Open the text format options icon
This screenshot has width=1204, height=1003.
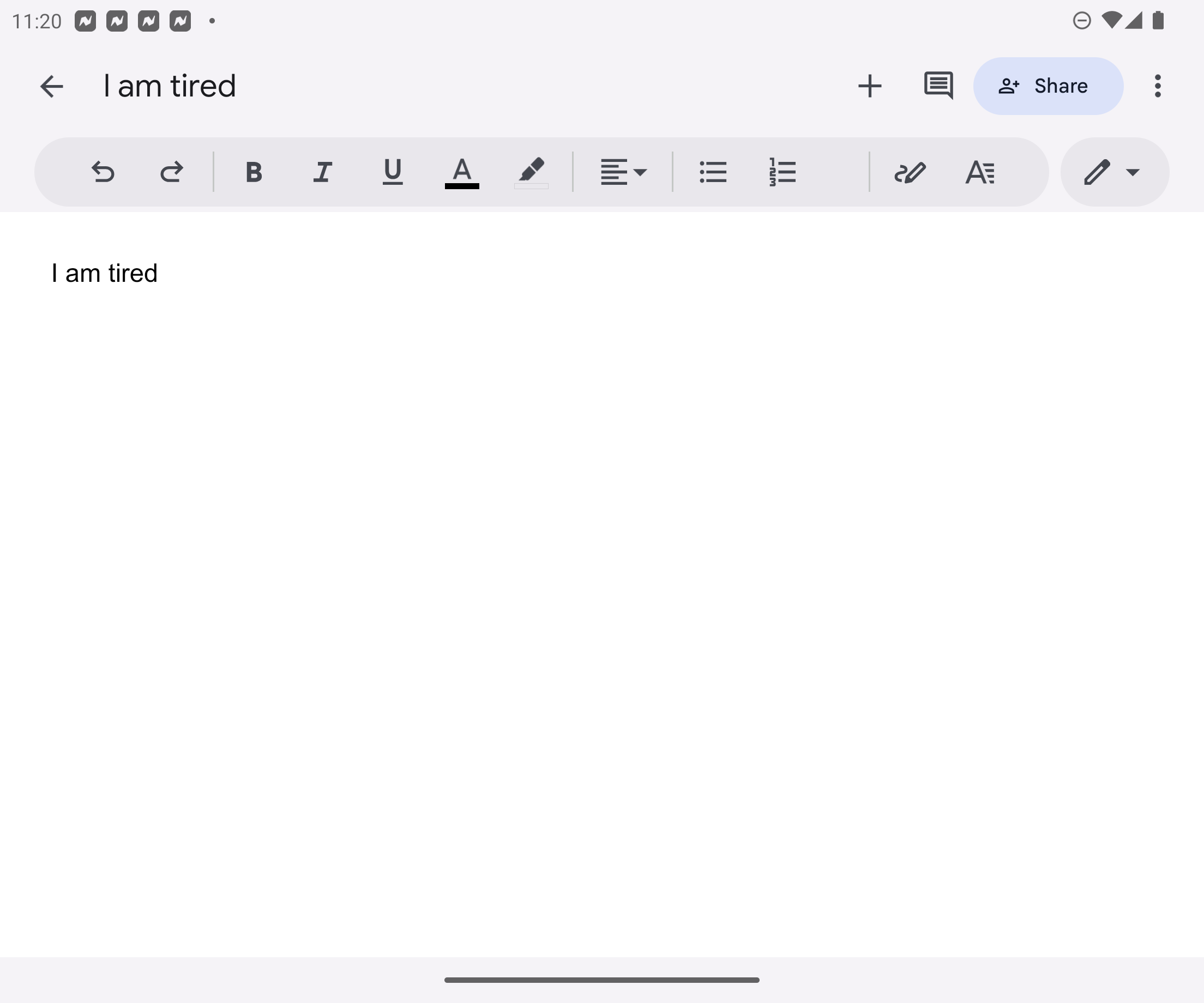[980, 172]
